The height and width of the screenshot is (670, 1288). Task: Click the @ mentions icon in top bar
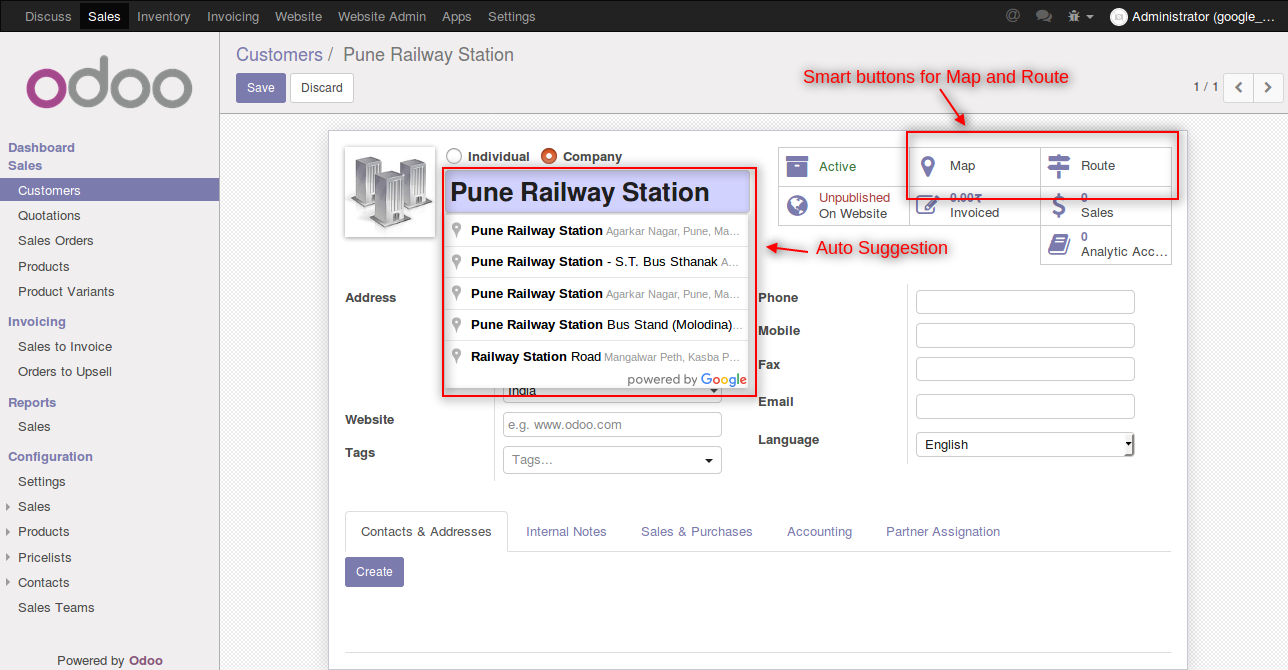tap(1011, 16)
